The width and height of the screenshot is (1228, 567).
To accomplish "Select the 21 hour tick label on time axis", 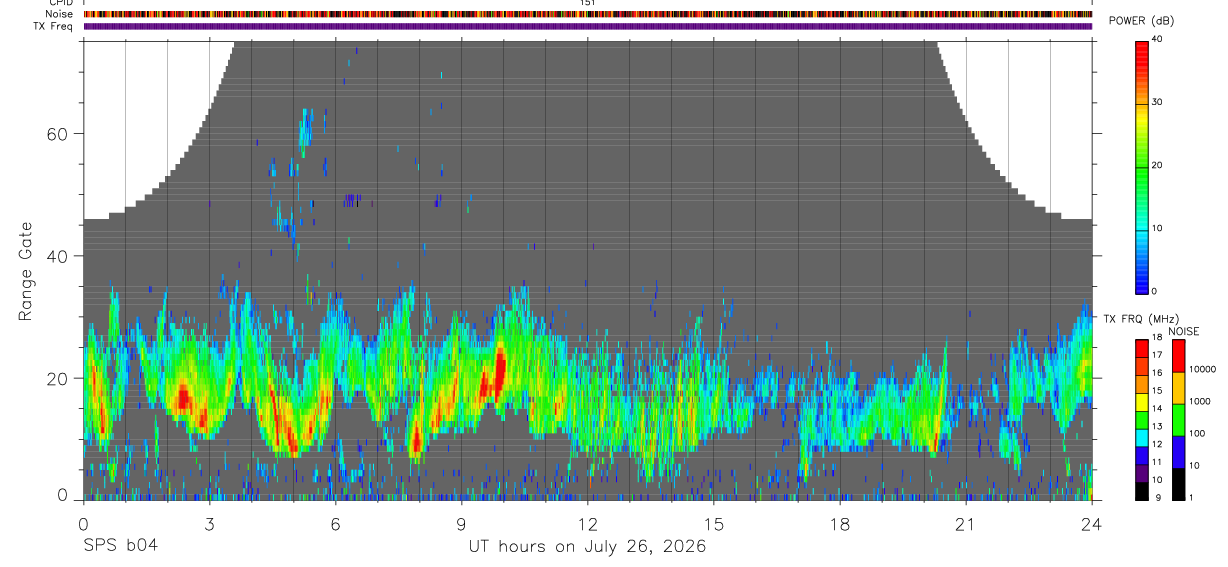I will point(966,523).
